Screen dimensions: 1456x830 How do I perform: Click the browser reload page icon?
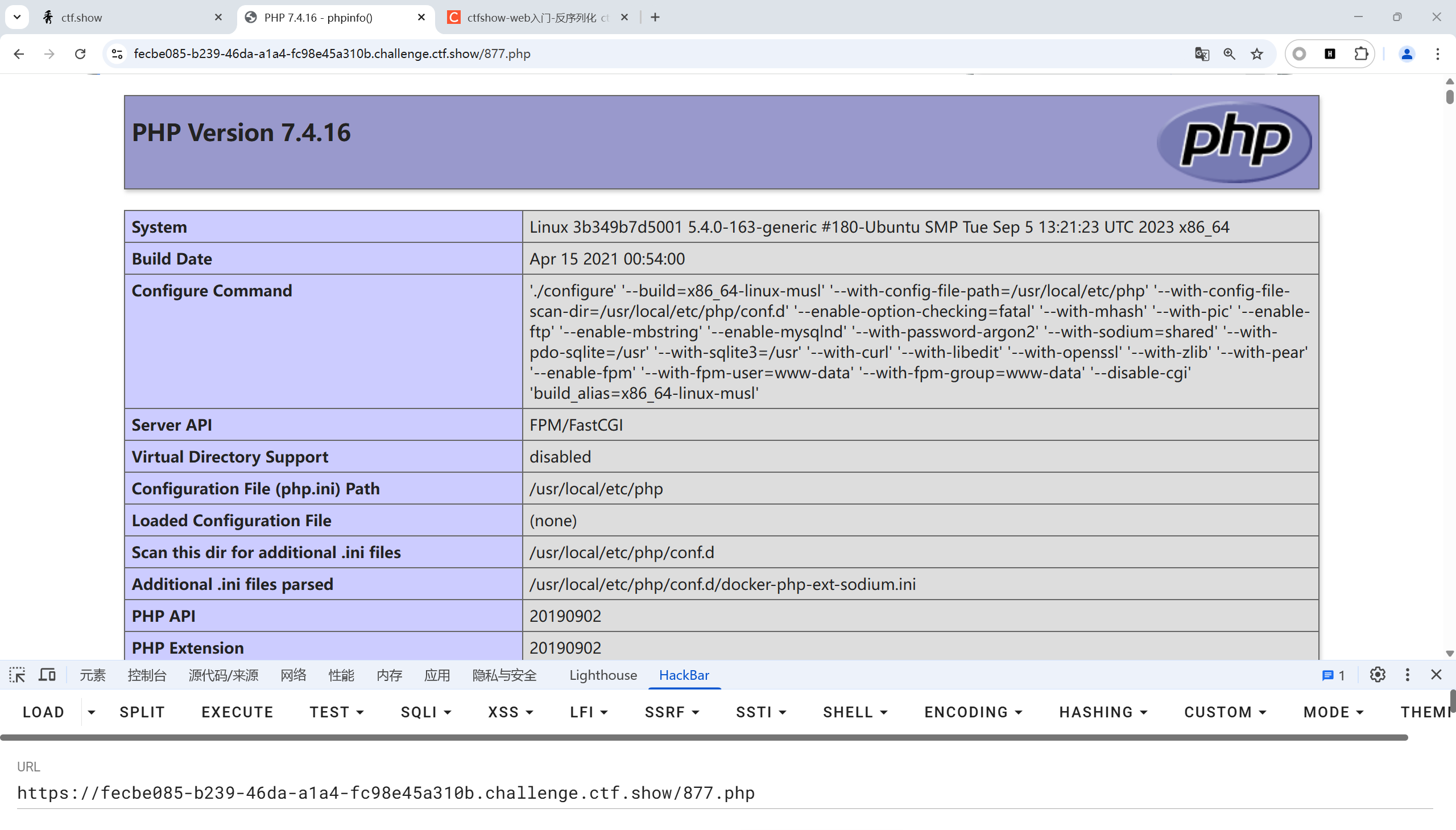[x=80, y=53]
